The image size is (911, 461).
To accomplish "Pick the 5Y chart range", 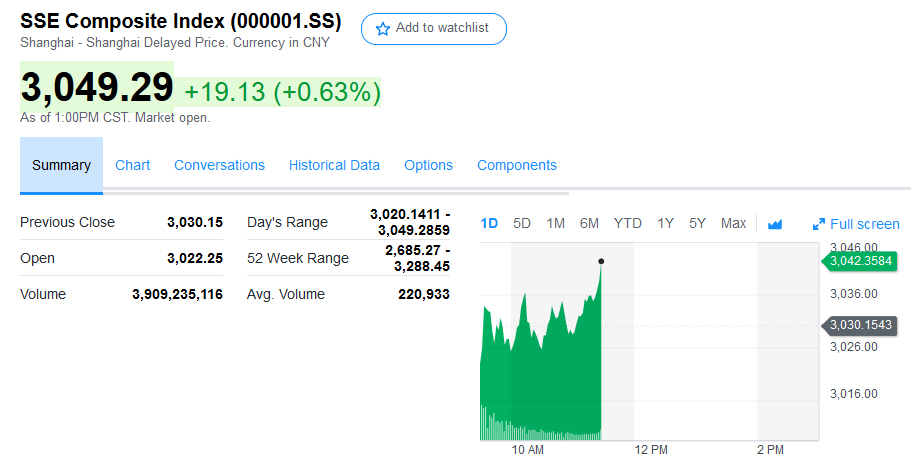I will coord(698,223).
